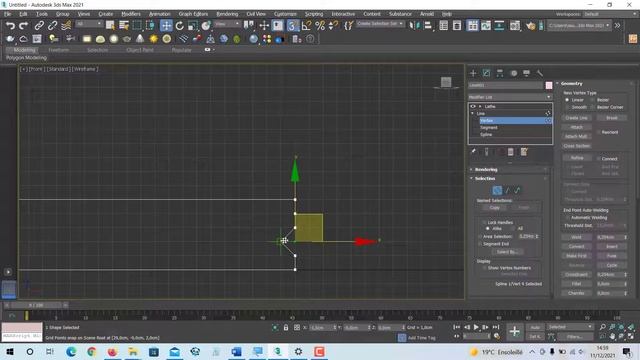The image size is (640, 360).
Task: Open the Hierarchy command panel tab
Action: pos(500,73)
